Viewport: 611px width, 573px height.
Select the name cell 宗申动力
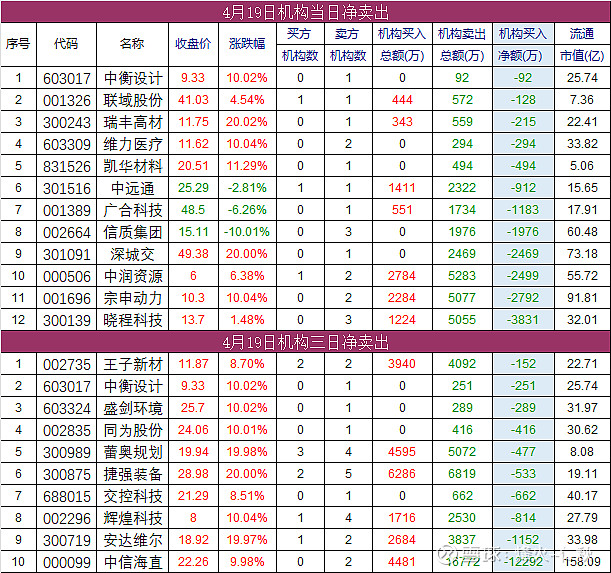coord(133,298)
